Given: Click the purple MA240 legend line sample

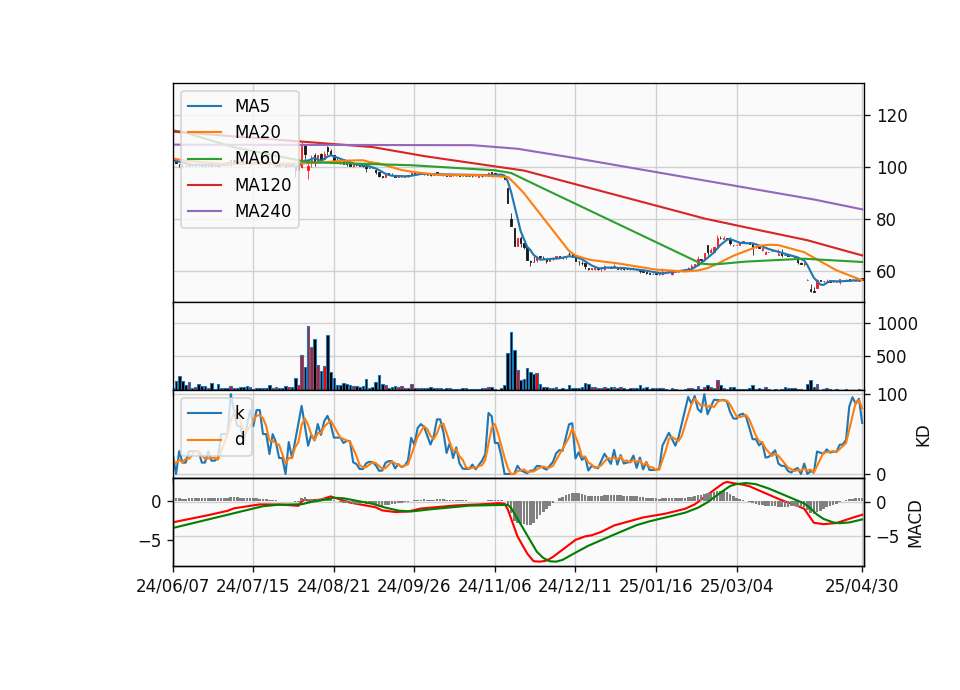Looking at the screenshot, I should pos(204,211).
